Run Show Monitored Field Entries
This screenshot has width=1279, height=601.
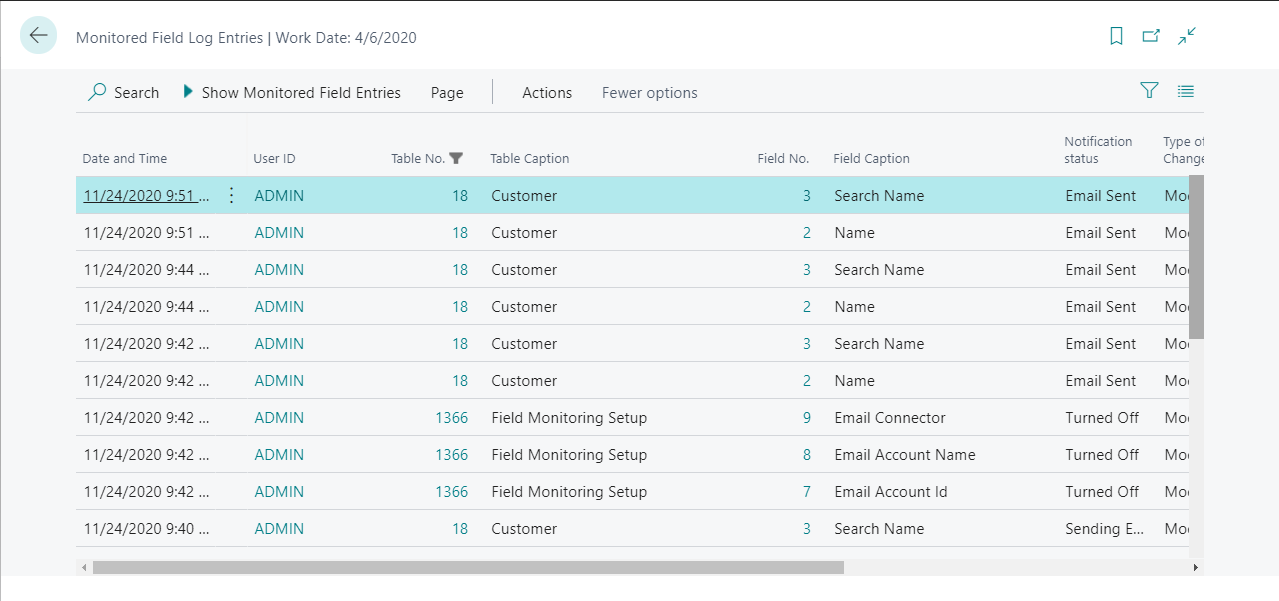click(x=292, y=92)
